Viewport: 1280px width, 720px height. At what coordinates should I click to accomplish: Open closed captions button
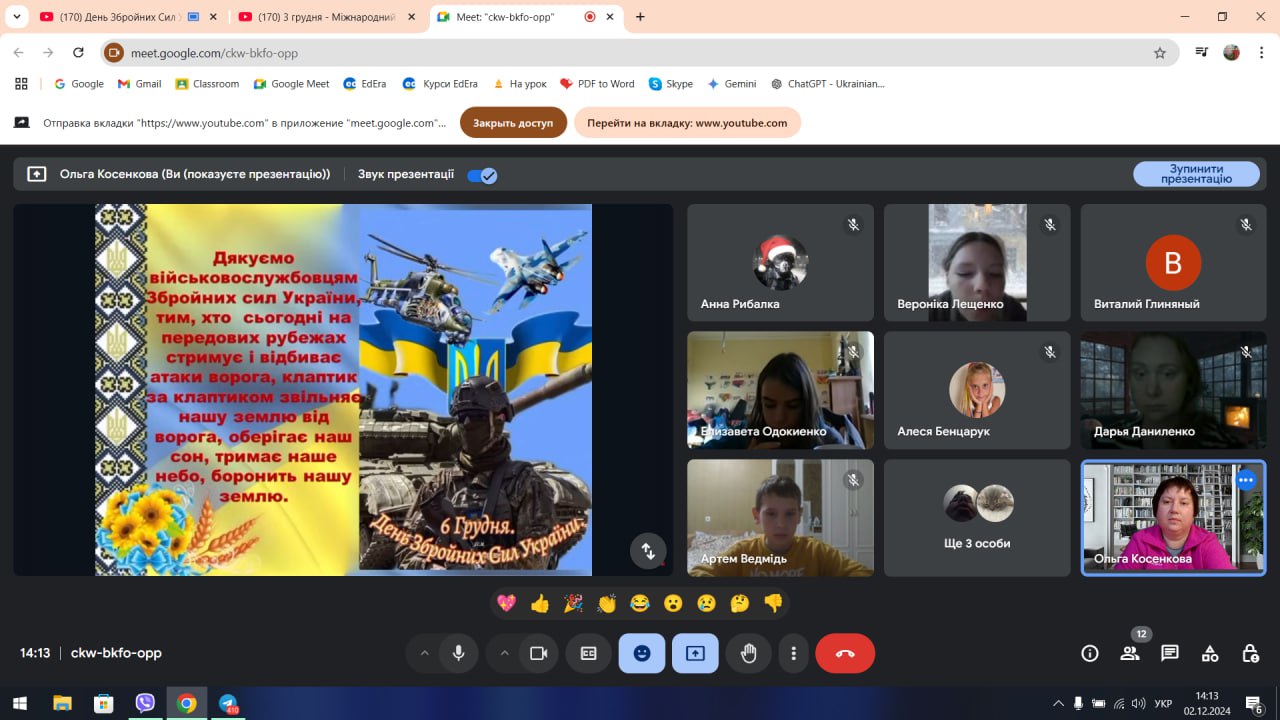[589, 653]
